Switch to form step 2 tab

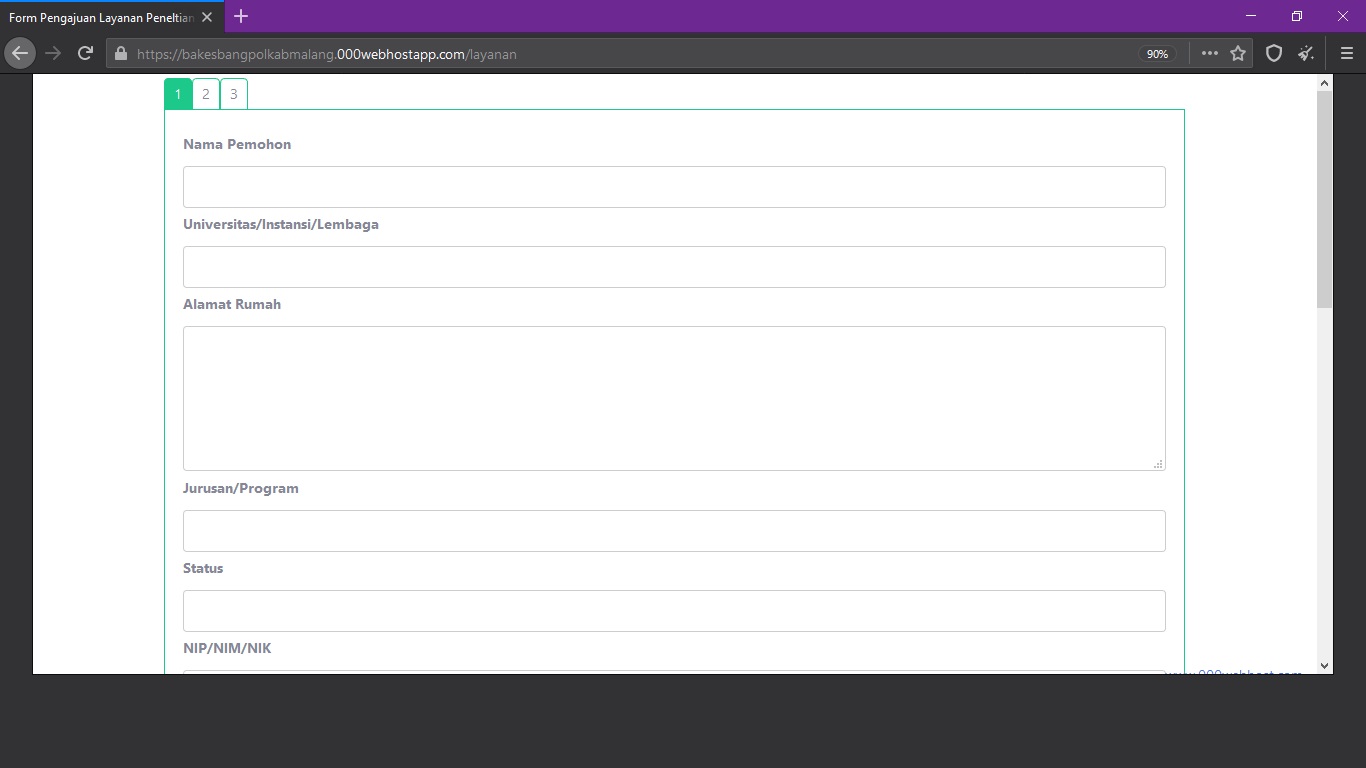click(206, 94)
